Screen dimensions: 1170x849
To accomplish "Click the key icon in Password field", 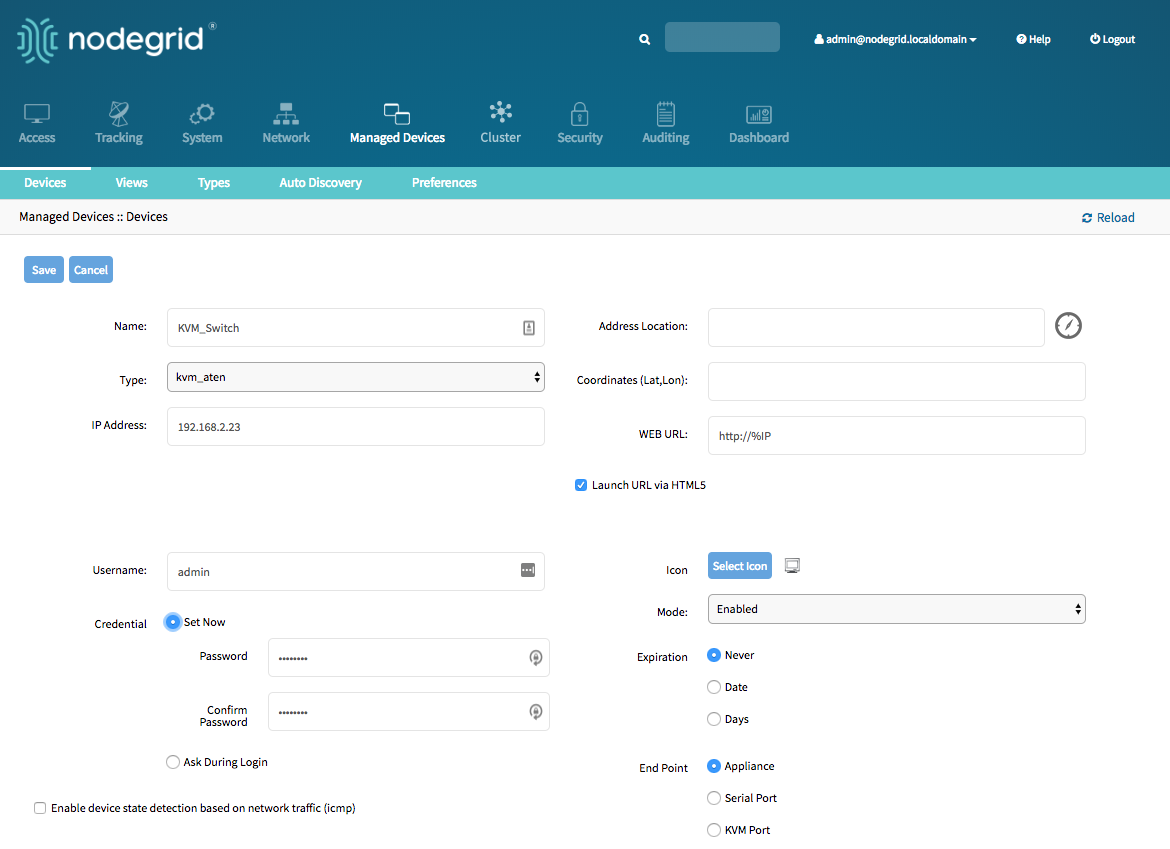I will [535, 657].
